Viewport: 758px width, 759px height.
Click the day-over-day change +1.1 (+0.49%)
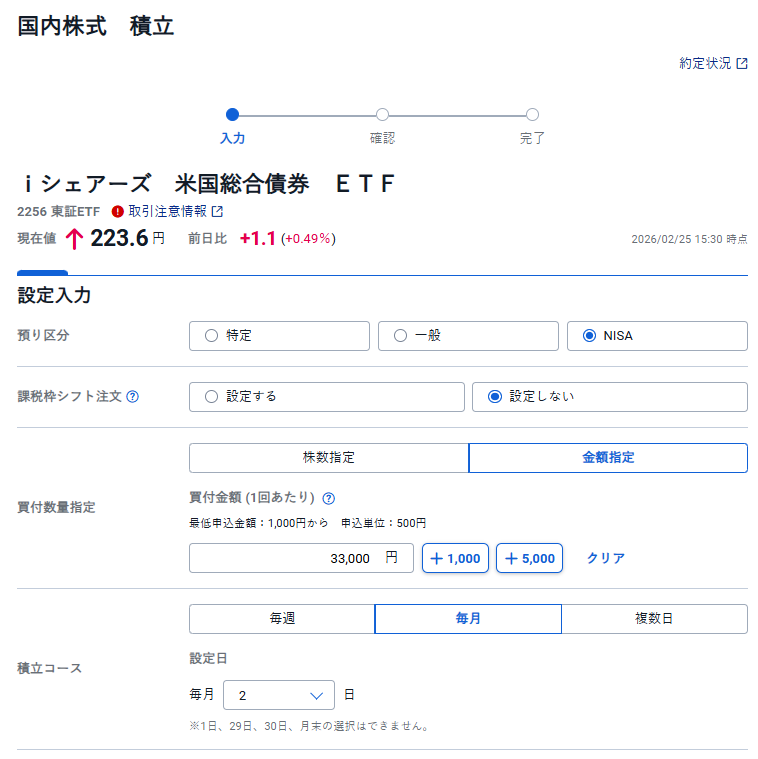coord(288,238)
